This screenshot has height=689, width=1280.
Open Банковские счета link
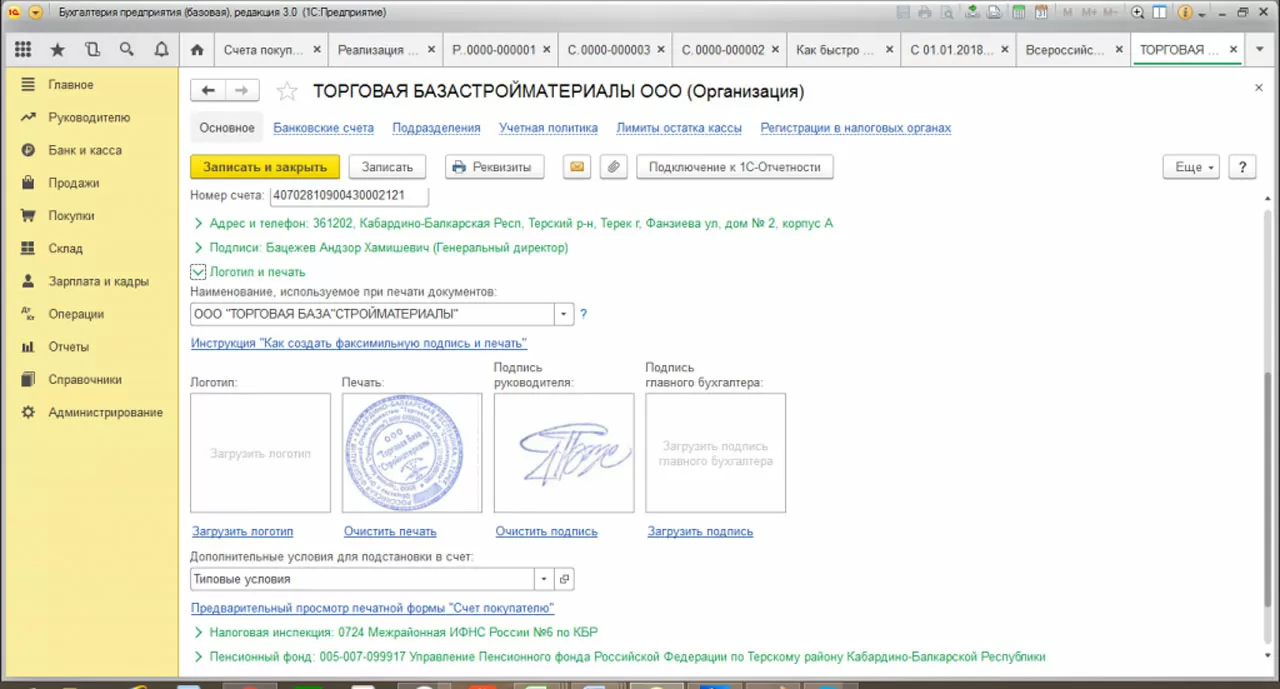pos(324,128)
